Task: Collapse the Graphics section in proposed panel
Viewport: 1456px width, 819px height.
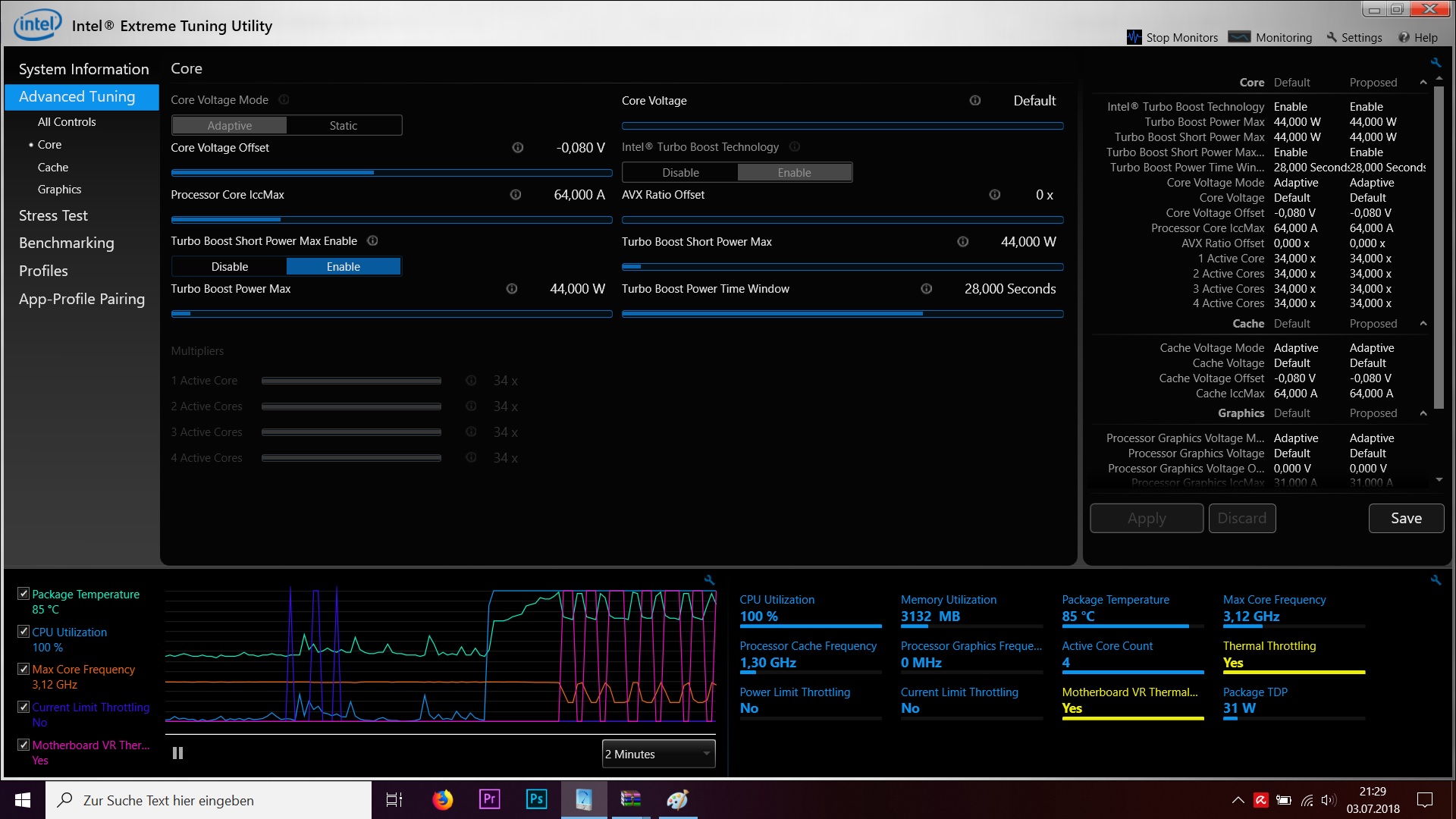Action: [1423, 413]
